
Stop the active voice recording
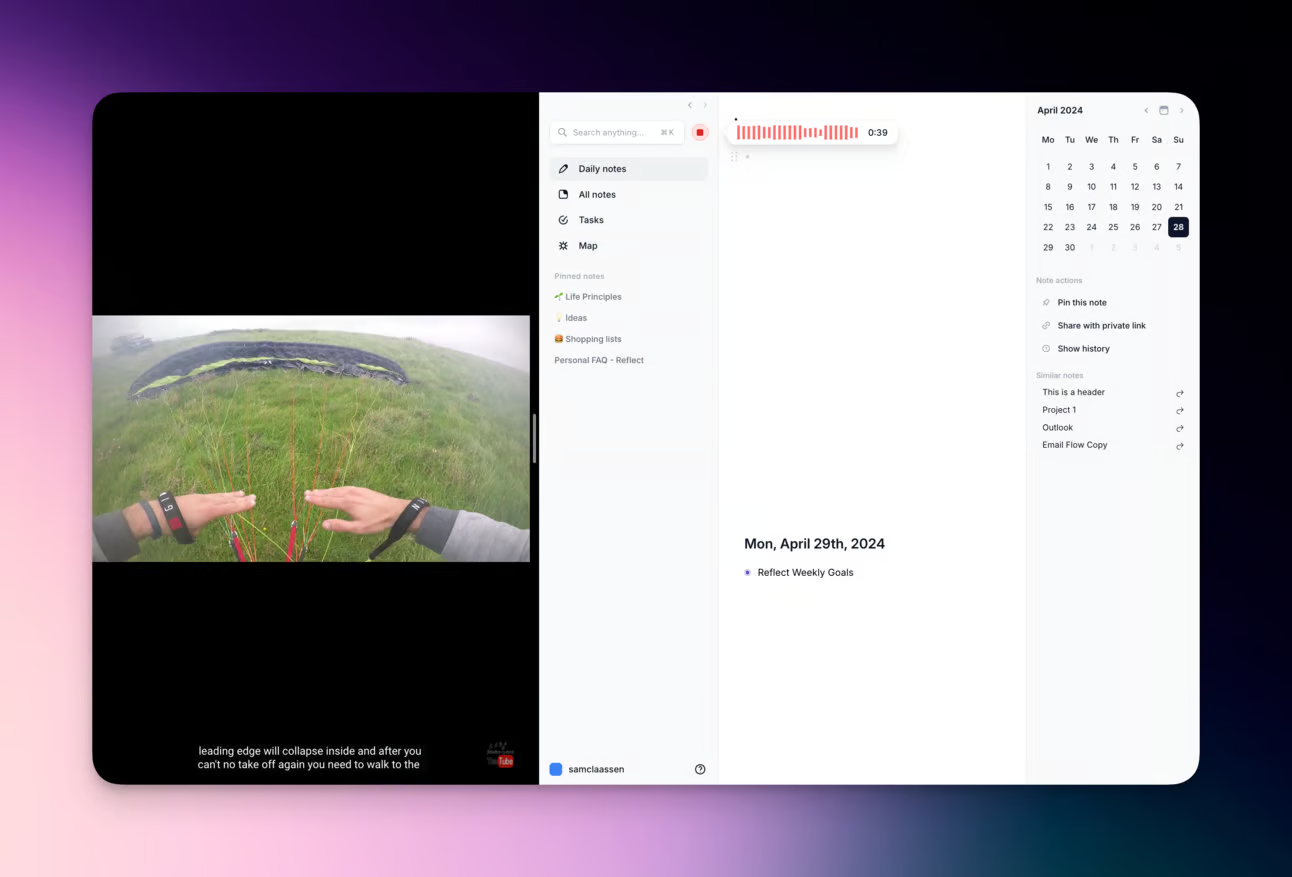coord(699,131)
